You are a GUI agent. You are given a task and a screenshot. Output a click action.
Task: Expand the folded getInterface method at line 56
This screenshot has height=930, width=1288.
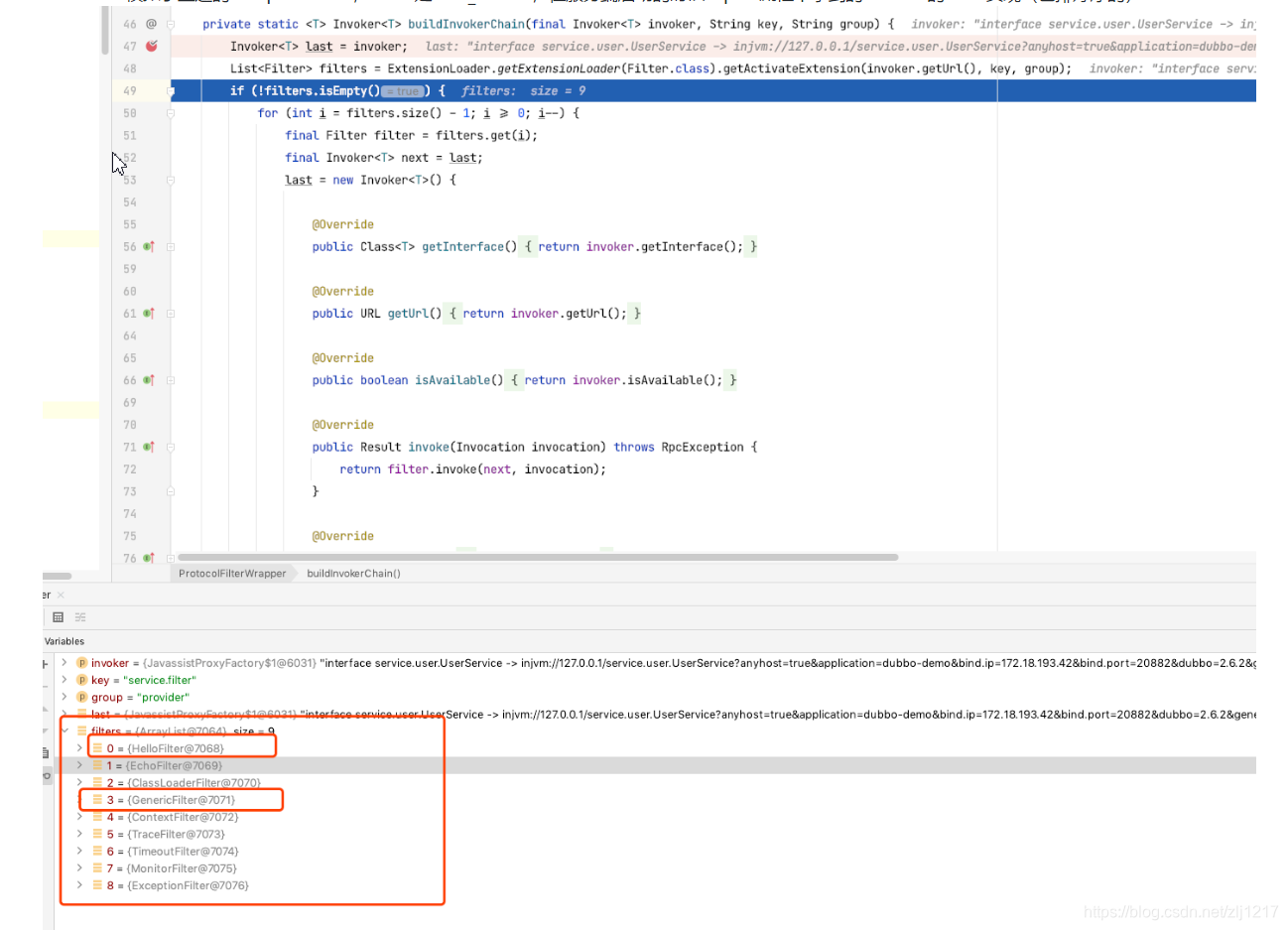click(171, 246)
